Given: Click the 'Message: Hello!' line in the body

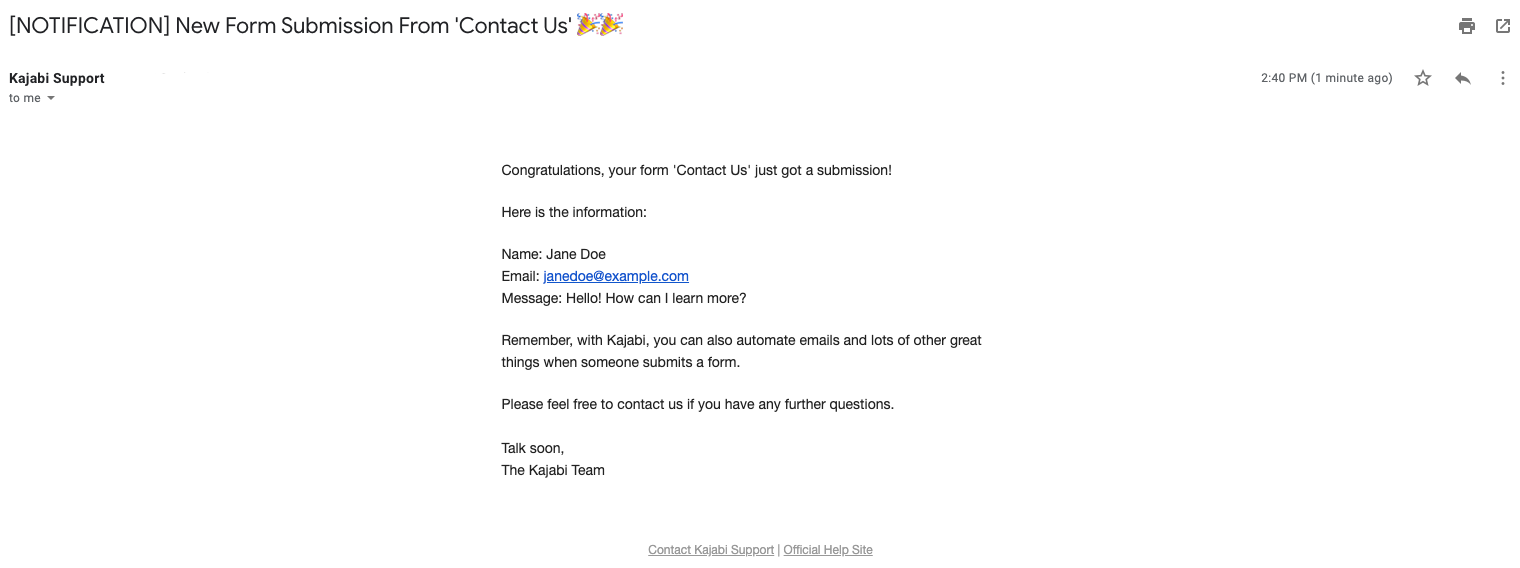Looking at the screenshot, I should pyautogui.click(x=624, y=298).
